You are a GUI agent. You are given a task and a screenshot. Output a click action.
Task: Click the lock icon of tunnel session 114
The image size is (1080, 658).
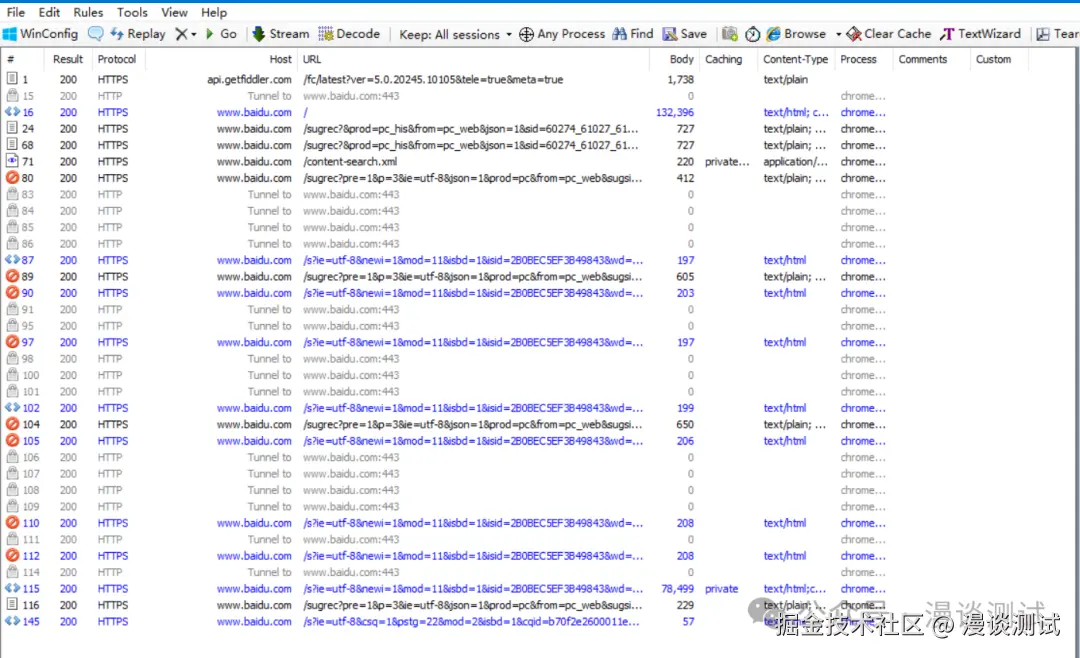coord(12,571)
